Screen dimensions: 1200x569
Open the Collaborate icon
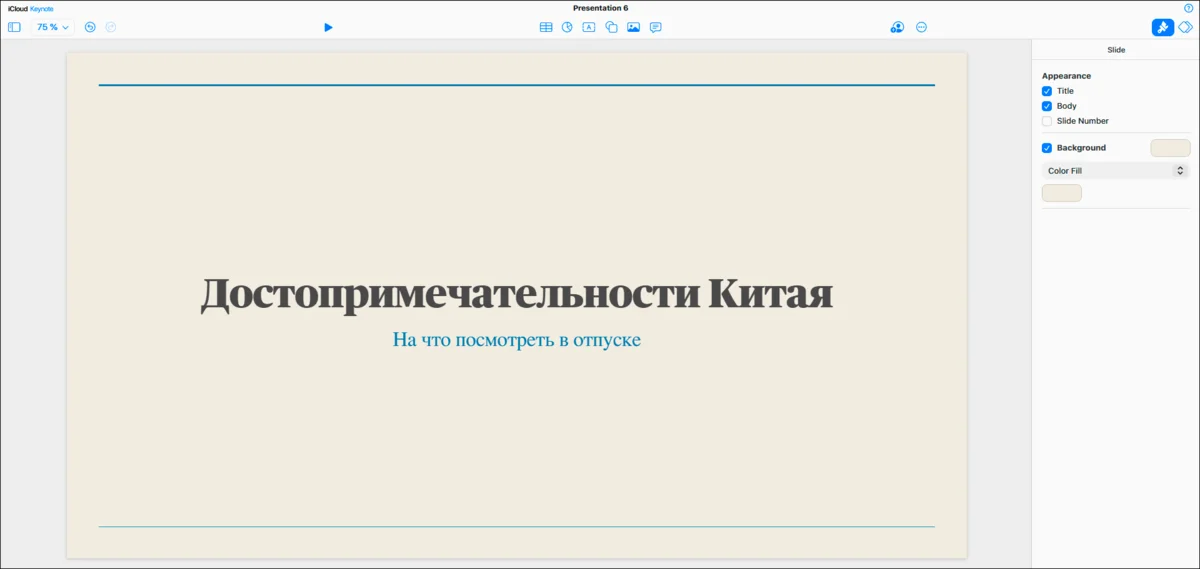pyautogui.click(x=897, y=27)
